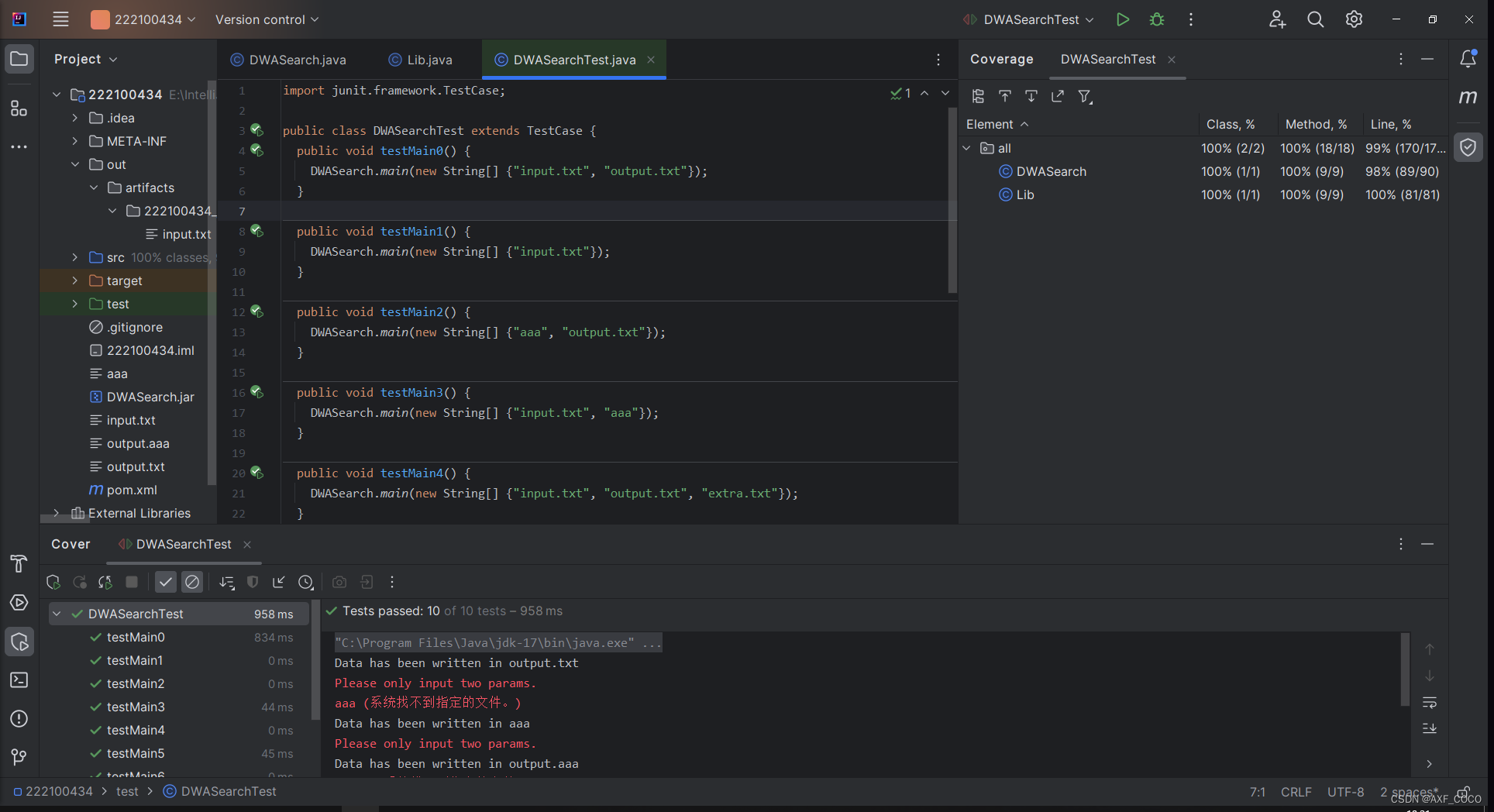
Task: Open IDE settings gear icon
Action: [1354, 19]
